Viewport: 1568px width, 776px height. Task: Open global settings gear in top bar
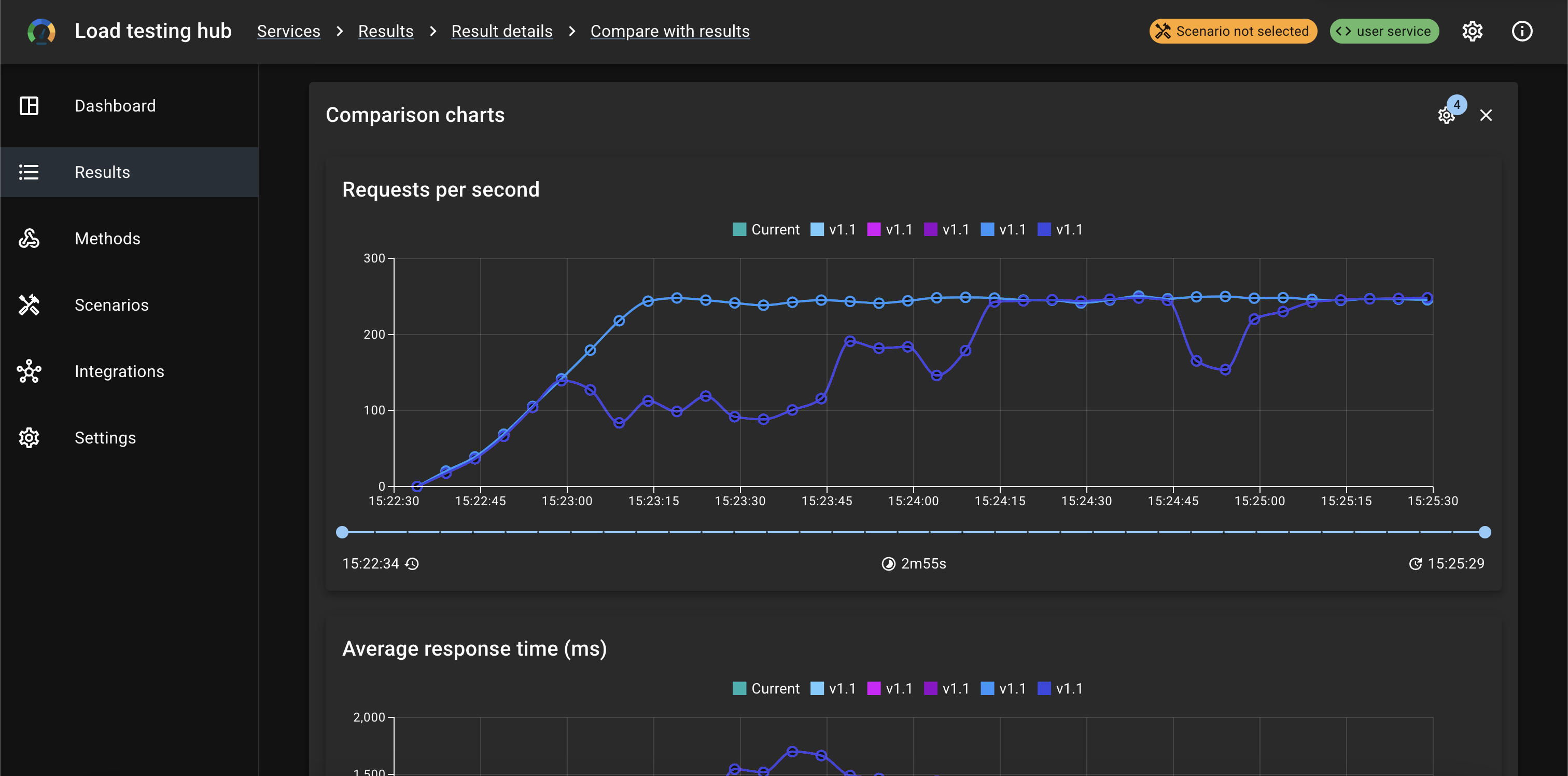(1473, 31)
